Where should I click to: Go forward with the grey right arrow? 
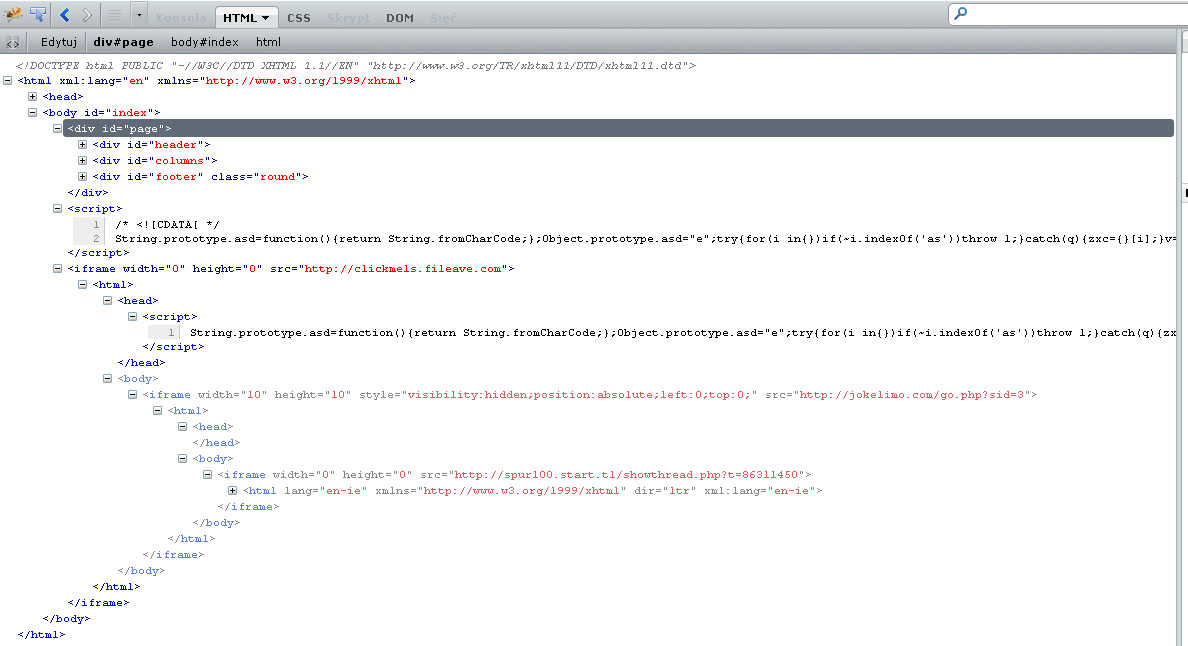87,14
